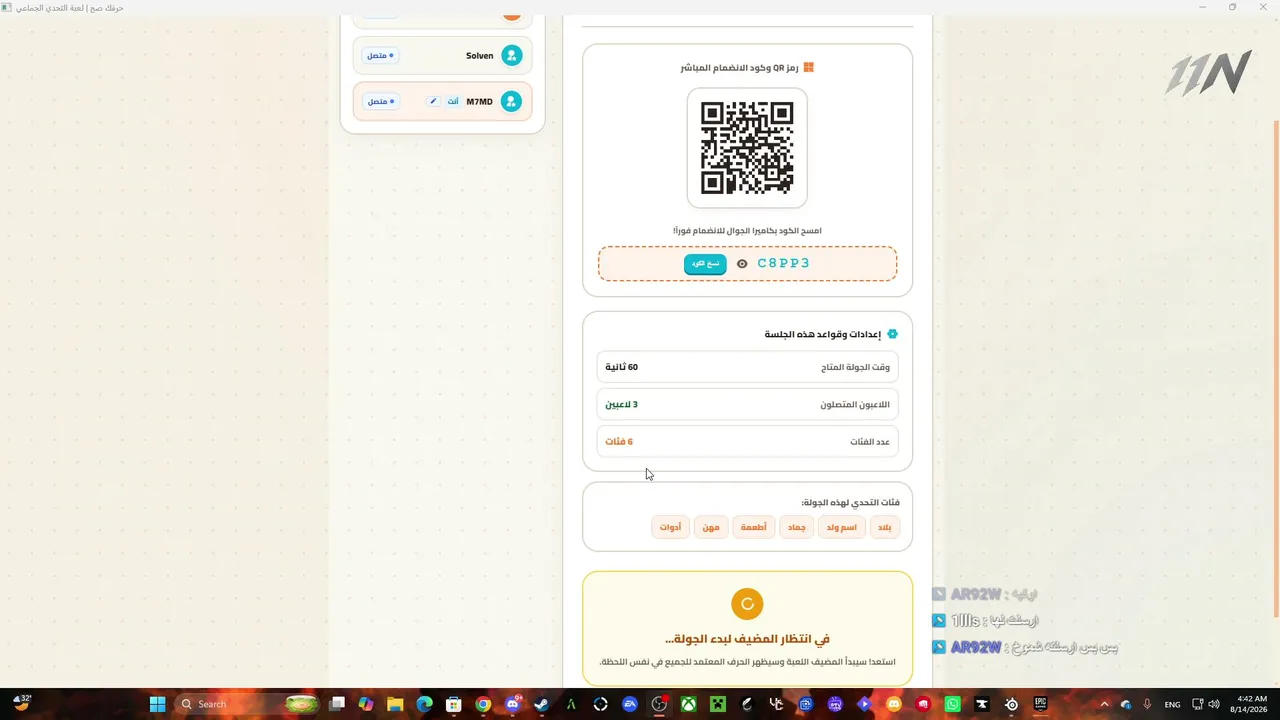Click the M7MD player avatar icon

coord(511,101)
